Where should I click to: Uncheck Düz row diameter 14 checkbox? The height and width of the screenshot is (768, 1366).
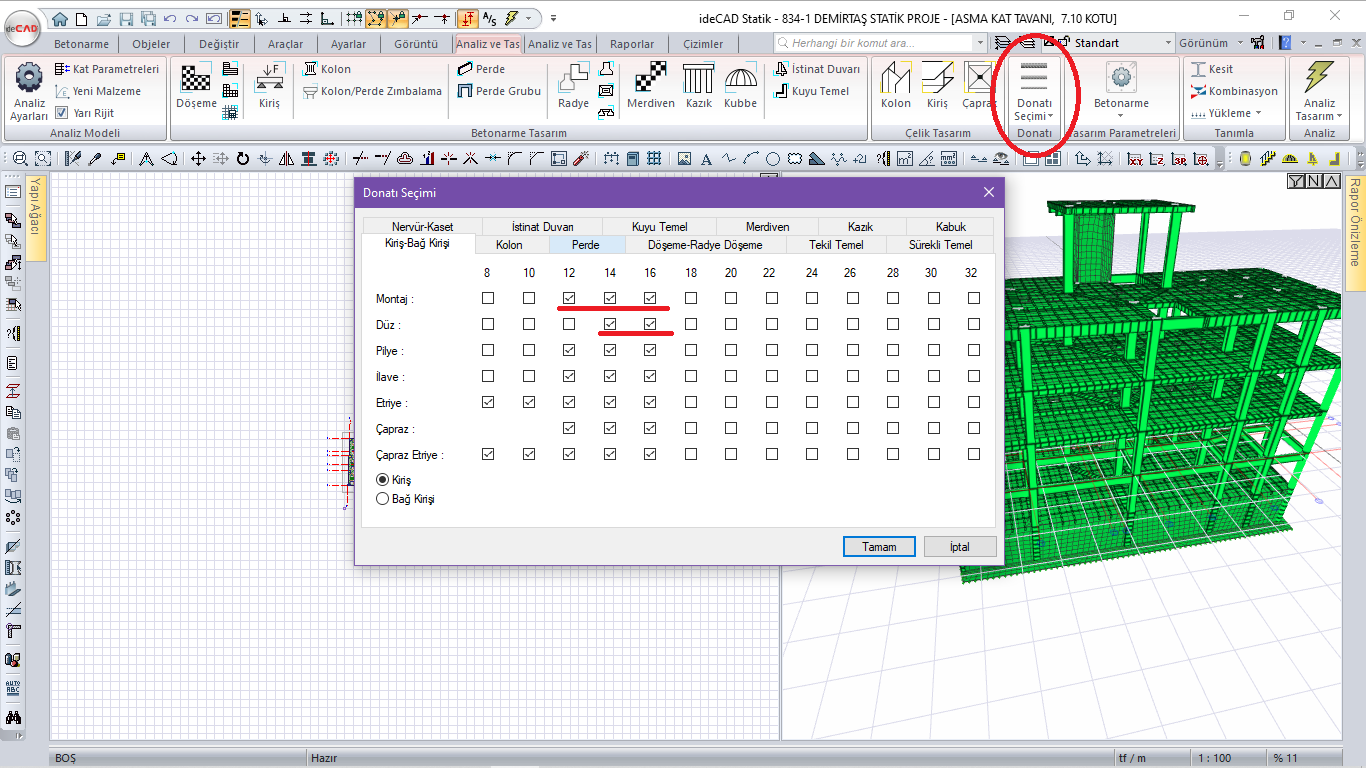610,324
